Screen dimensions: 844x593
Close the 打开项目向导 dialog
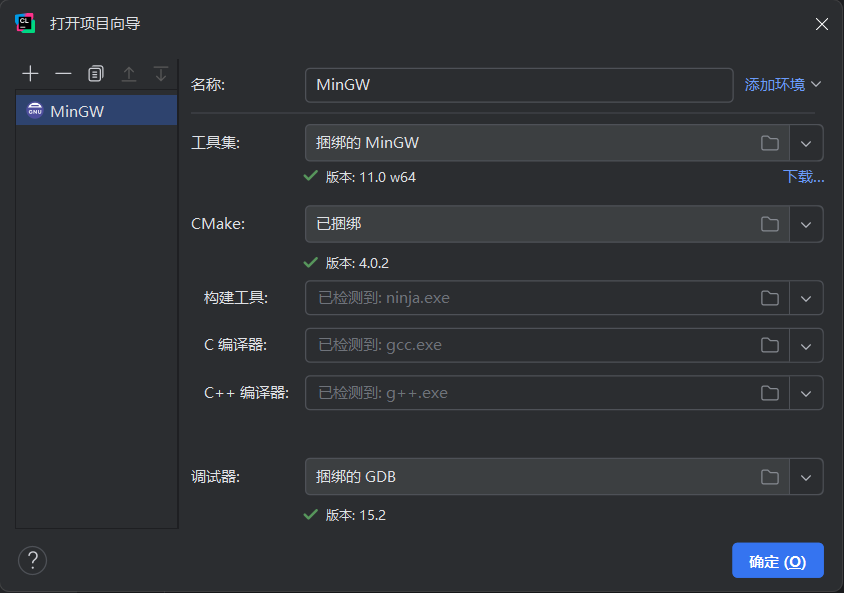click(821, 24)
